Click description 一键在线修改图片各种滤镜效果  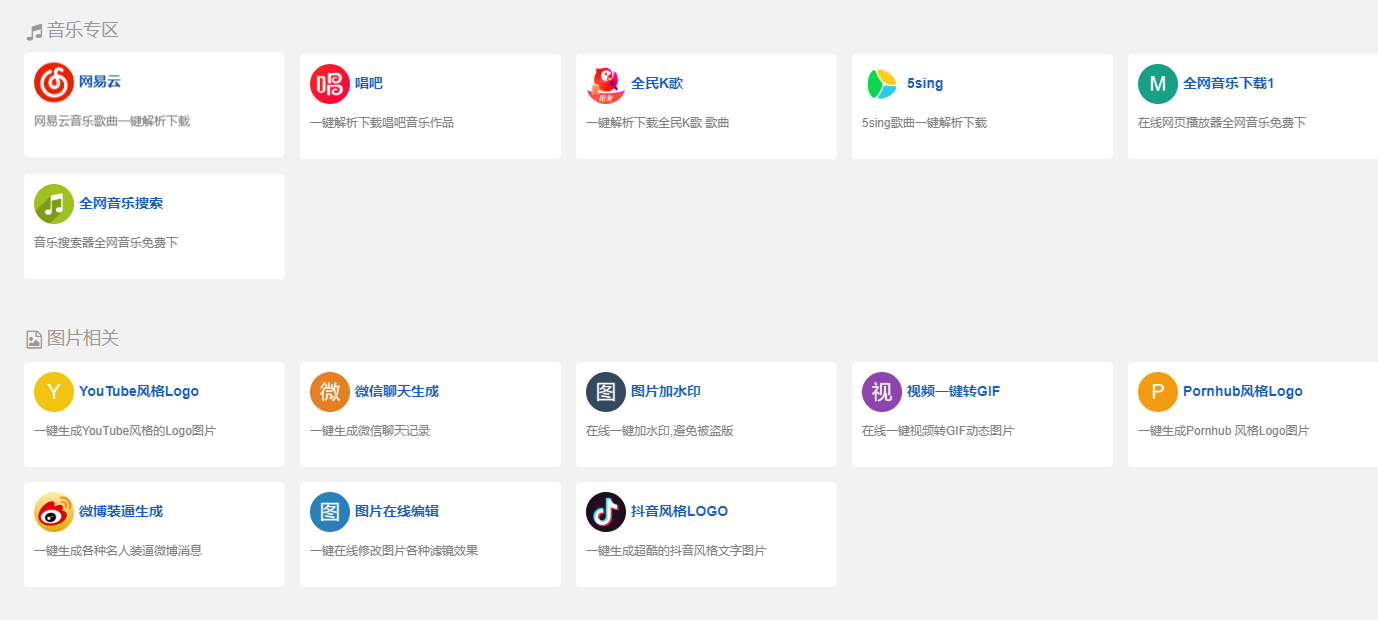[x=394, y=552]
